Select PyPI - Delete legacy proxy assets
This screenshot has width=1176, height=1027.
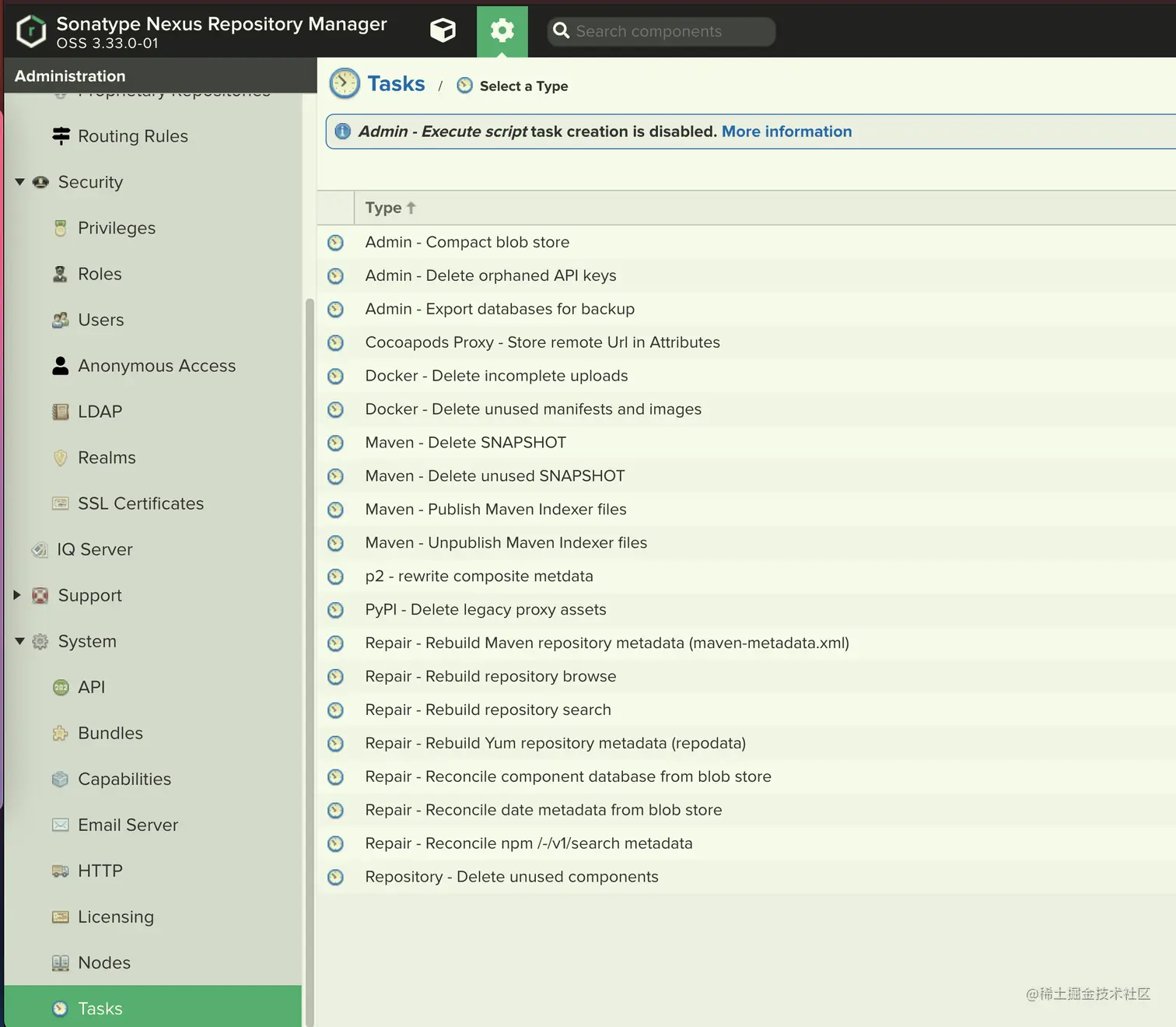(747, 610)
